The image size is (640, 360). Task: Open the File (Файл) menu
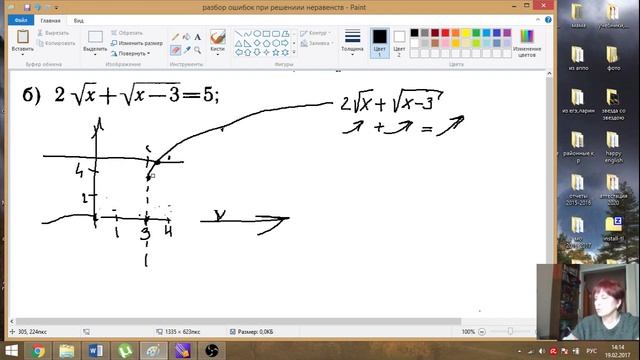click(x=21, y=20)
